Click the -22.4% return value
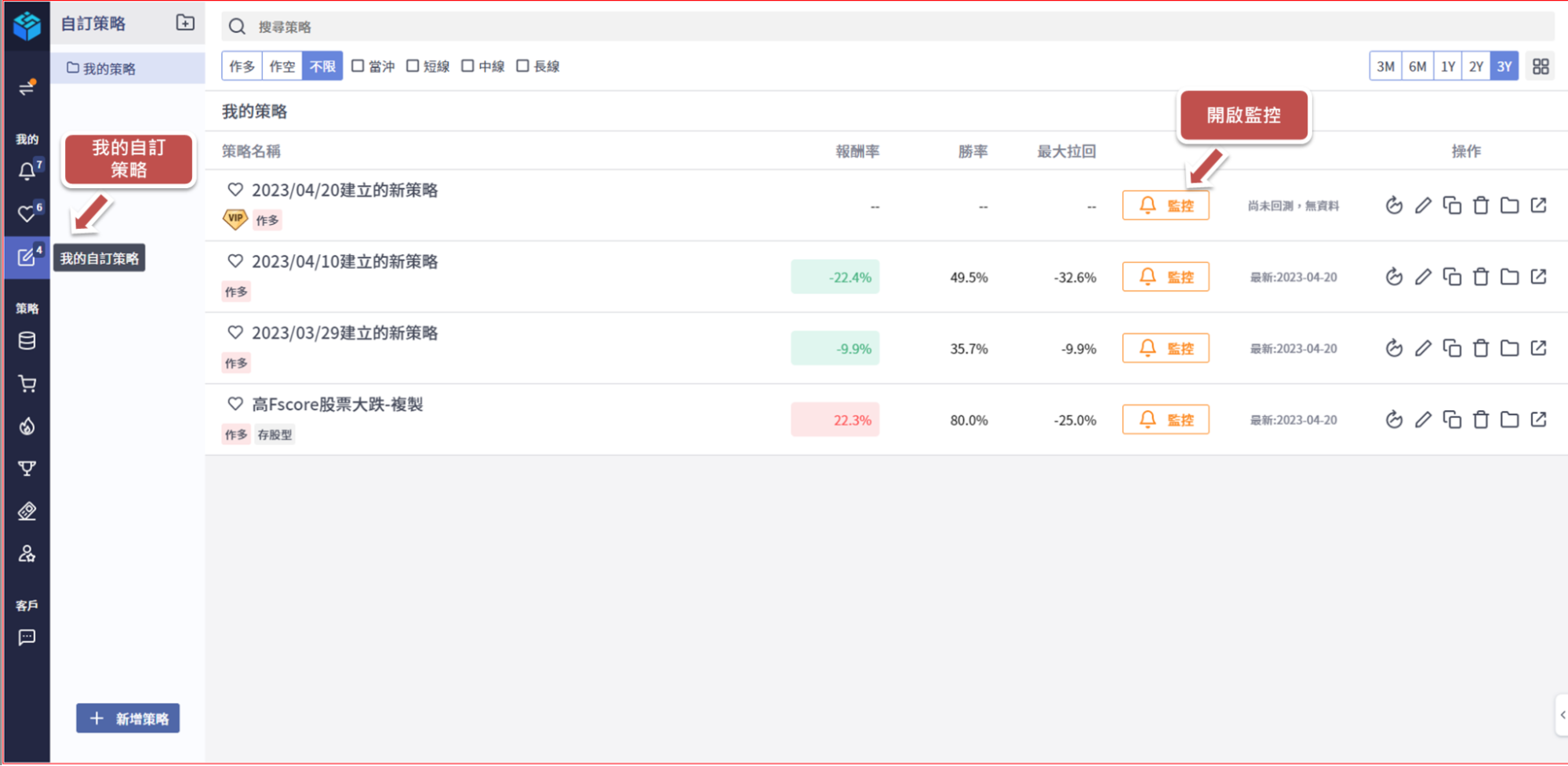1568x766 pixels. pyautogui.click(x=835, y=277)
